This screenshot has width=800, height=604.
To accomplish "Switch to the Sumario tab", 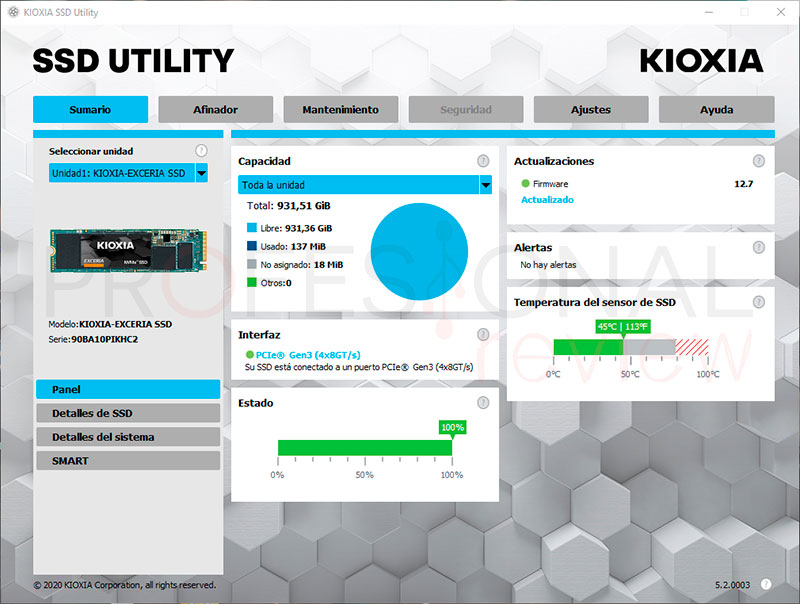I will 90,109.
